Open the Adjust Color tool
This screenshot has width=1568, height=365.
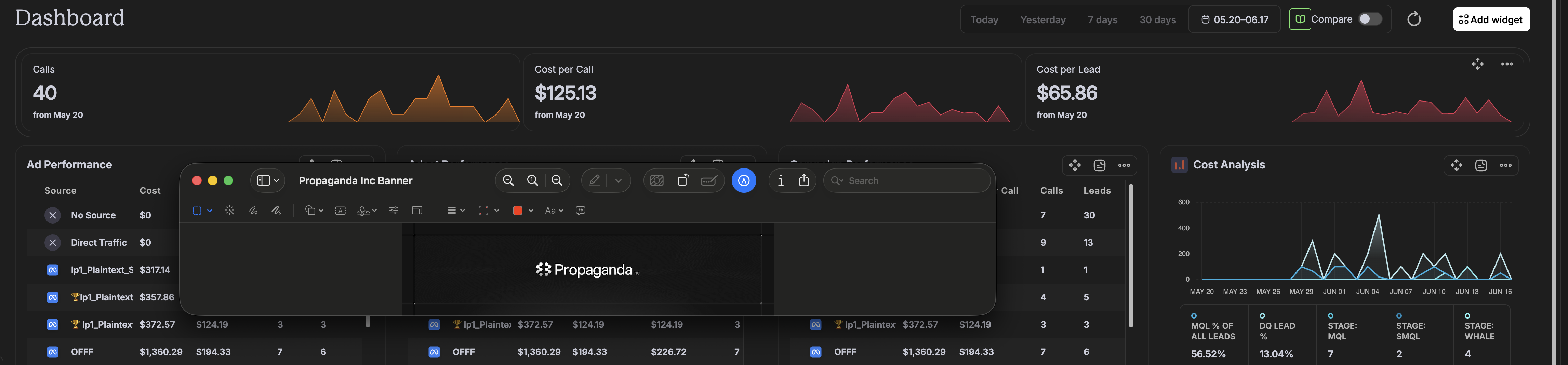point(394,211)
